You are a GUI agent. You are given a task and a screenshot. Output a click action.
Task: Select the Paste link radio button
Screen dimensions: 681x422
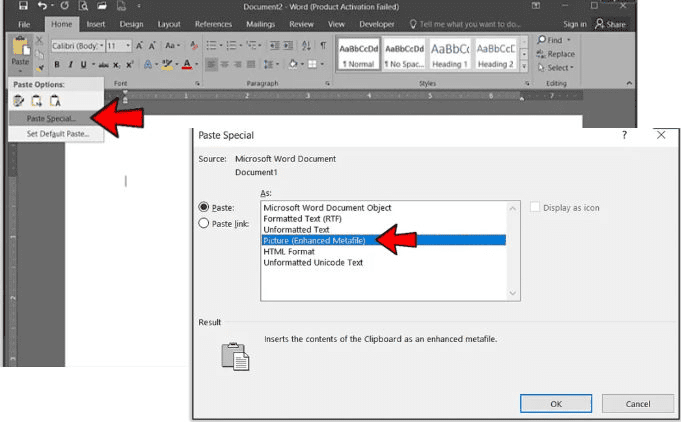[x=205, y=224]
